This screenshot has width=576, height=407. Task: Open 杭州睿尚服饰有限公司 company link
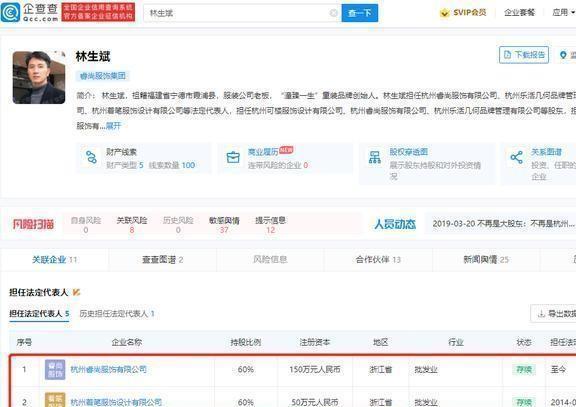coord(108,370)
